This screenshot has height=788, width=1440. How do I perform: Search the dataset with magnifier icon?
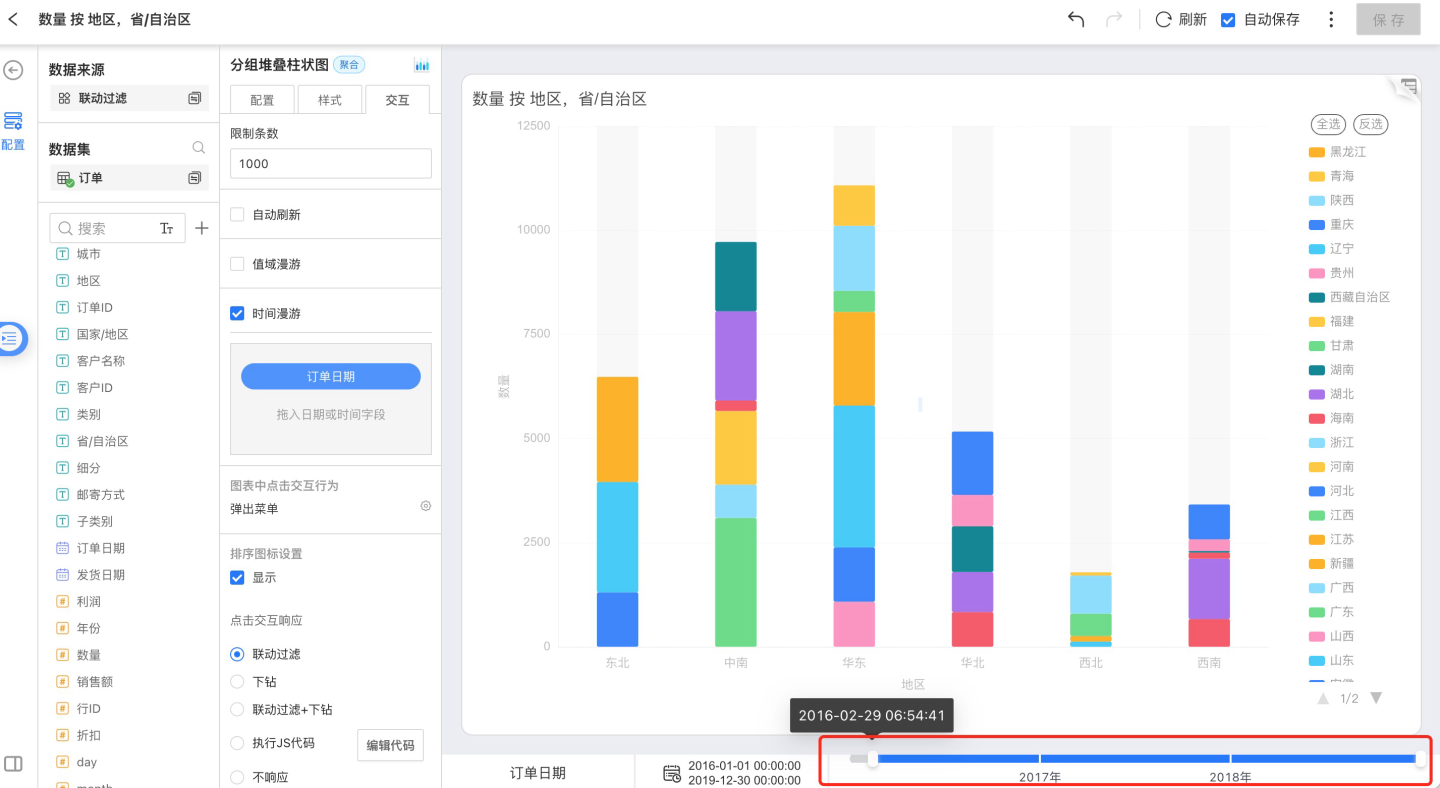199,148
